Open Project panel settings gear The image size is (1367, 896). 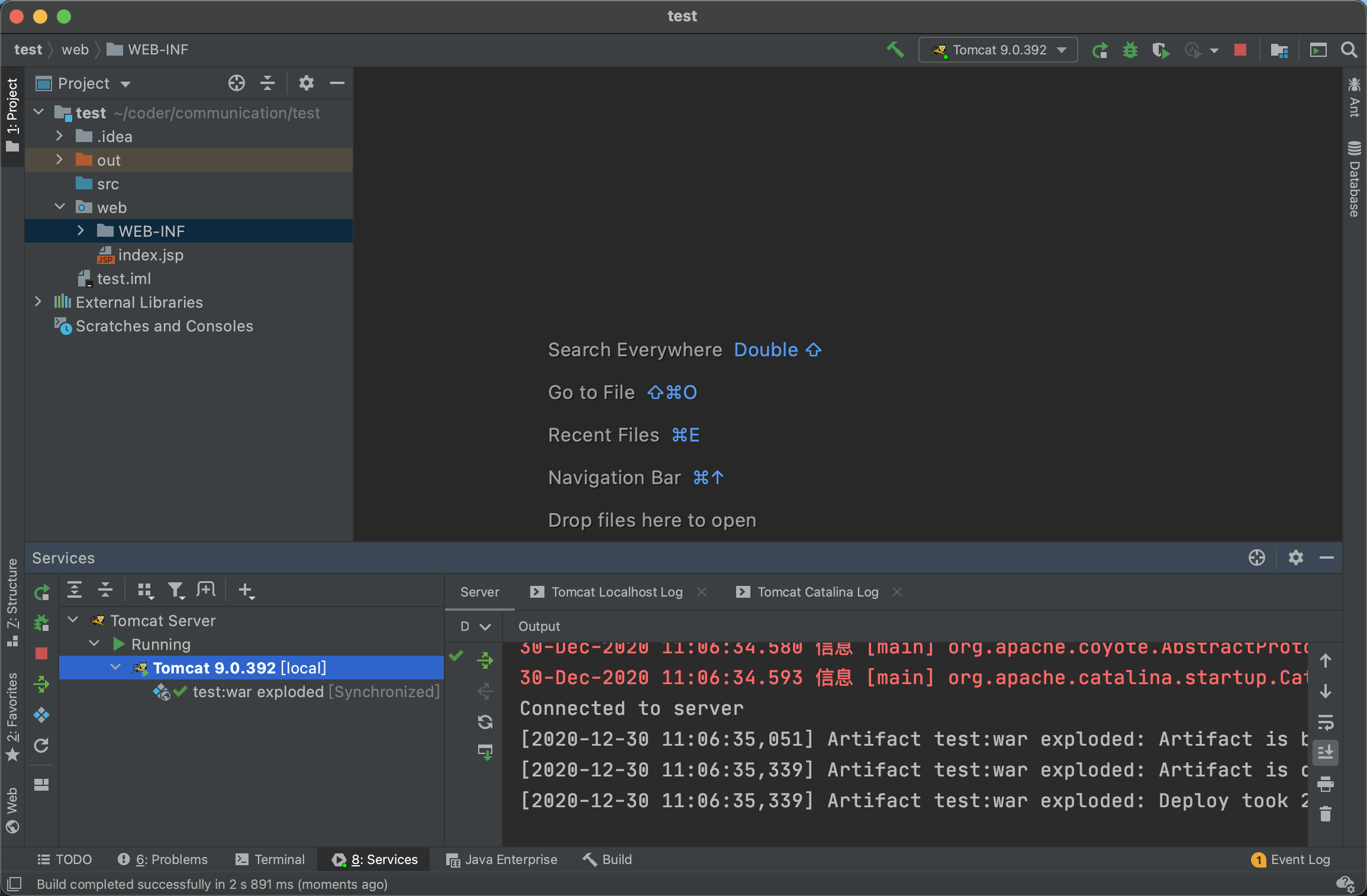pos(306,83)
